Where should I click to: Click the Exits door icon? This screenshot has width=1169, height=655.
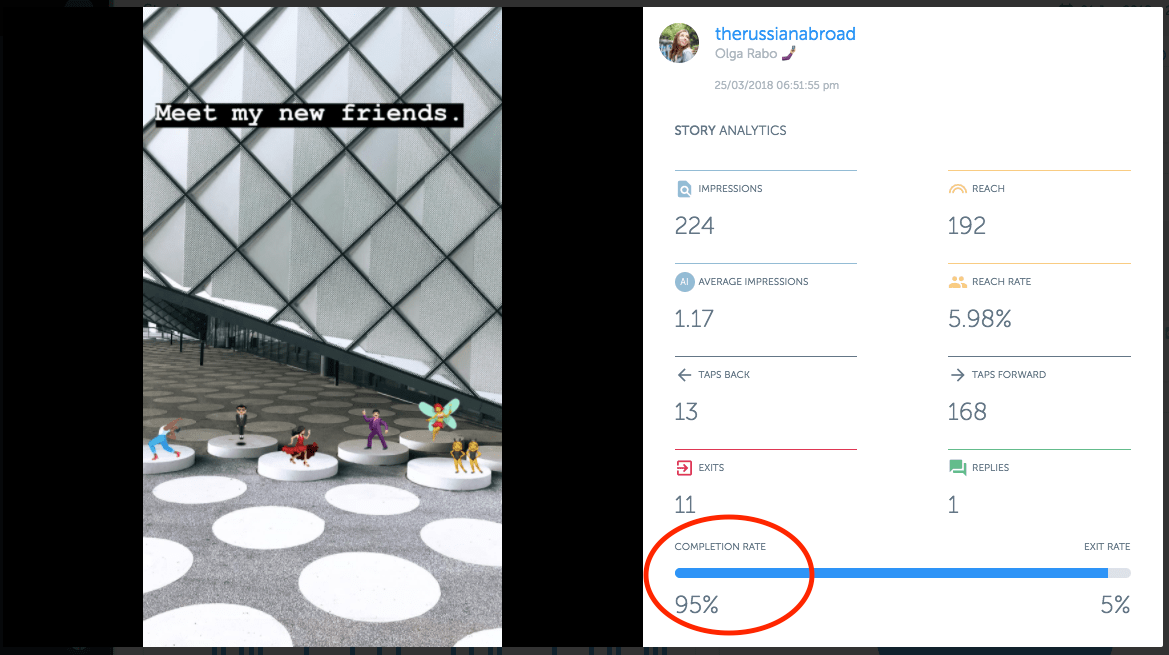684,468
